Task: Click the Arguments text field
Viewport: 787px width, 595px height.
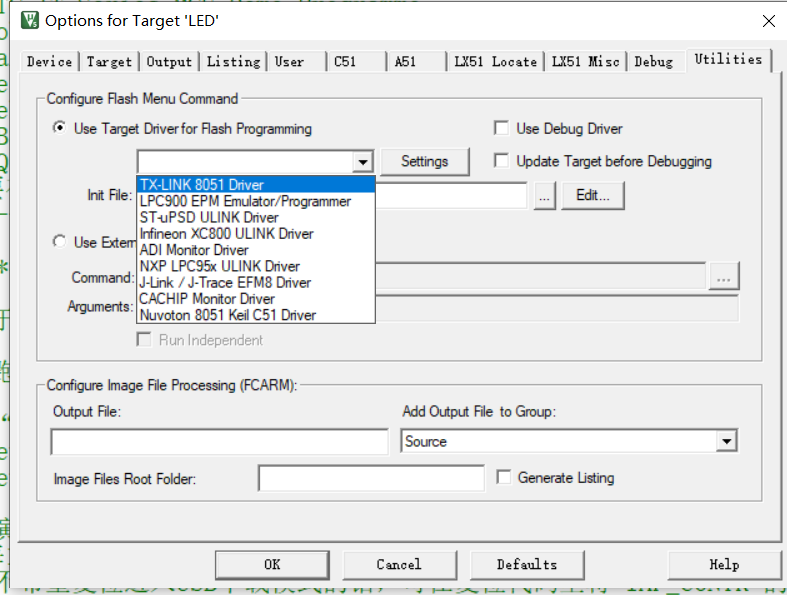Action: [557, 308]
